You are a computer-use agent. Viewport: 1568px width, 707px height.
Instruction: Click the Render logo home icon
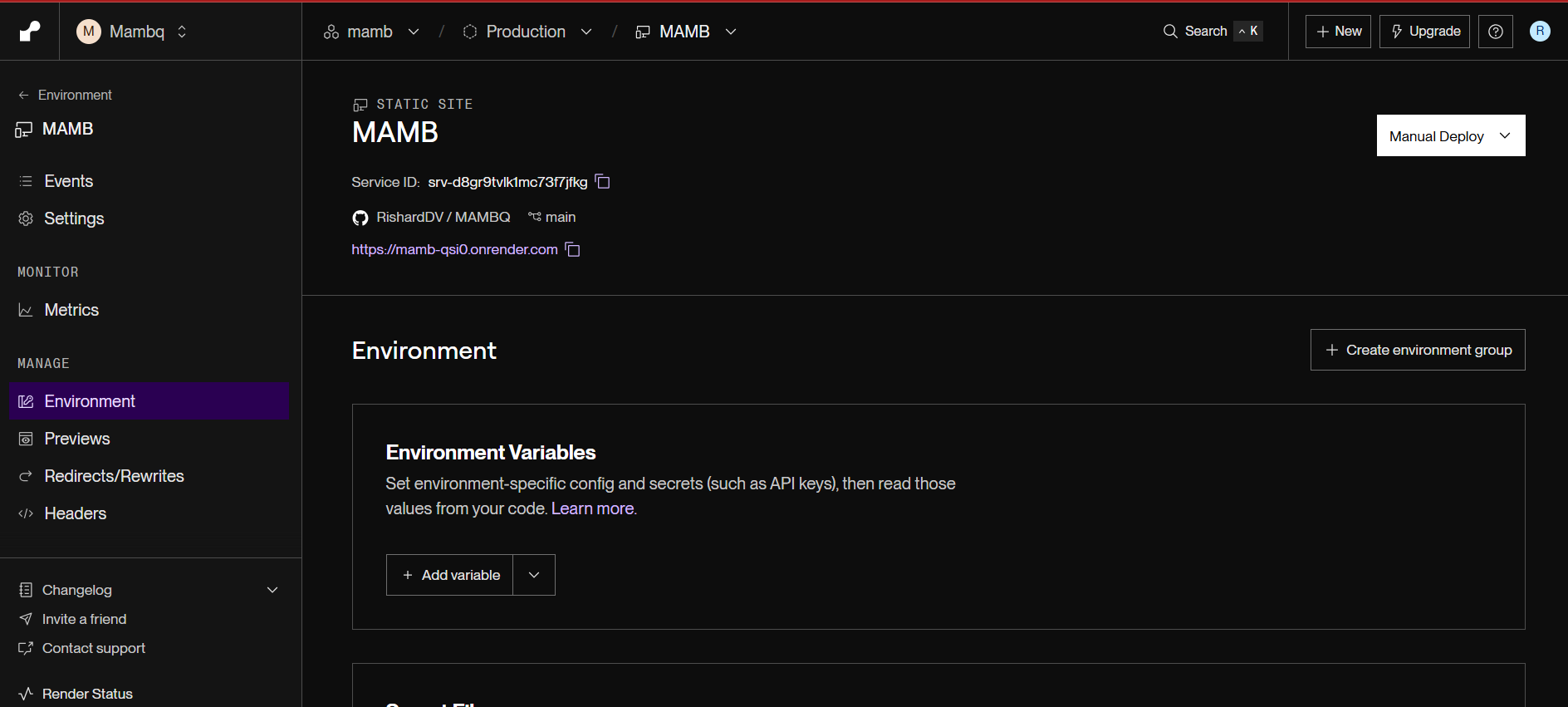coord(30,32)
